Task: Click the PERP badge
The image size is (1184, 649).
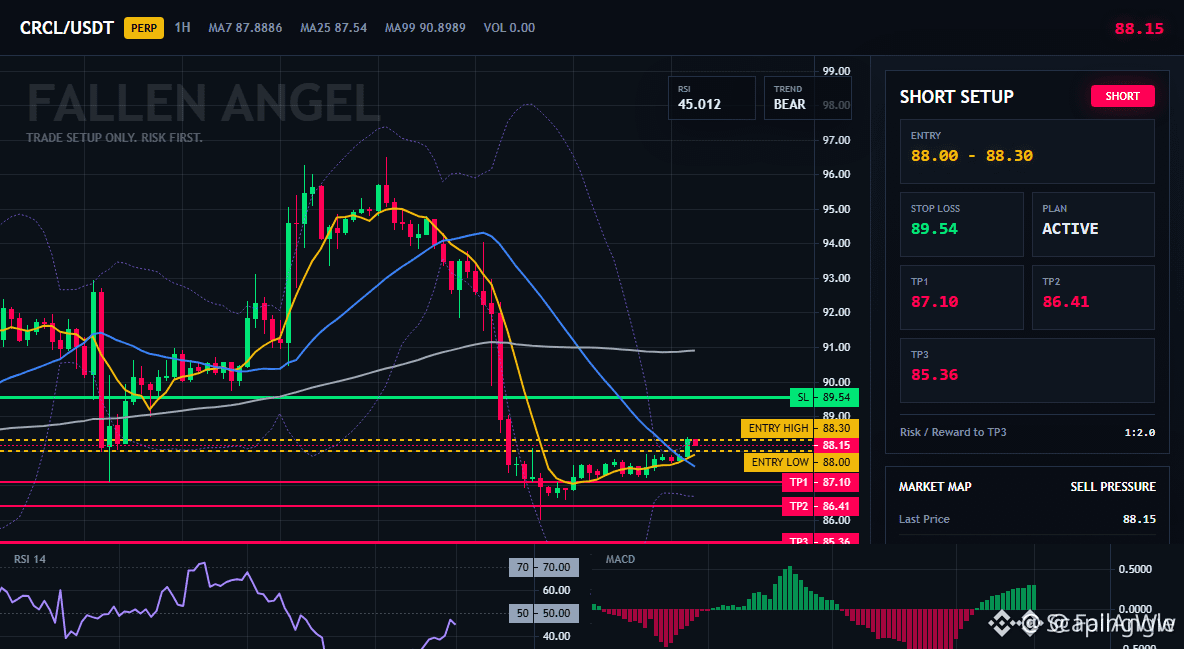Action: (143, 28)
